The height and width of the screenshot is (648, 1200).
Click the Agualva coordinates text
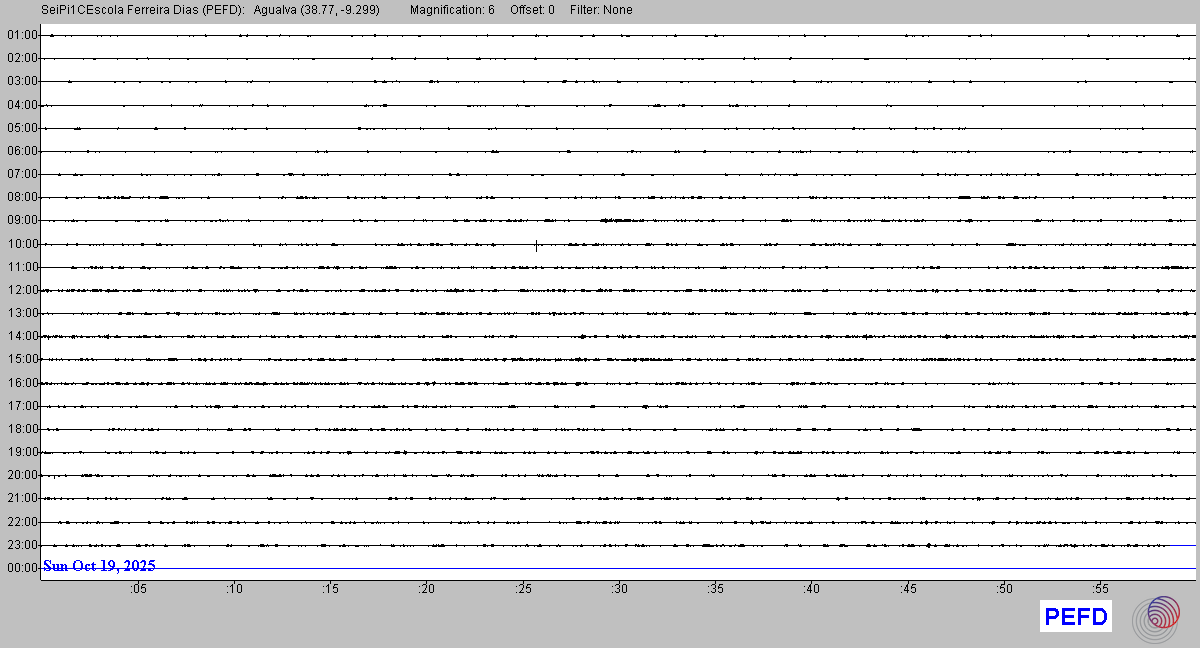click(316, 10)
